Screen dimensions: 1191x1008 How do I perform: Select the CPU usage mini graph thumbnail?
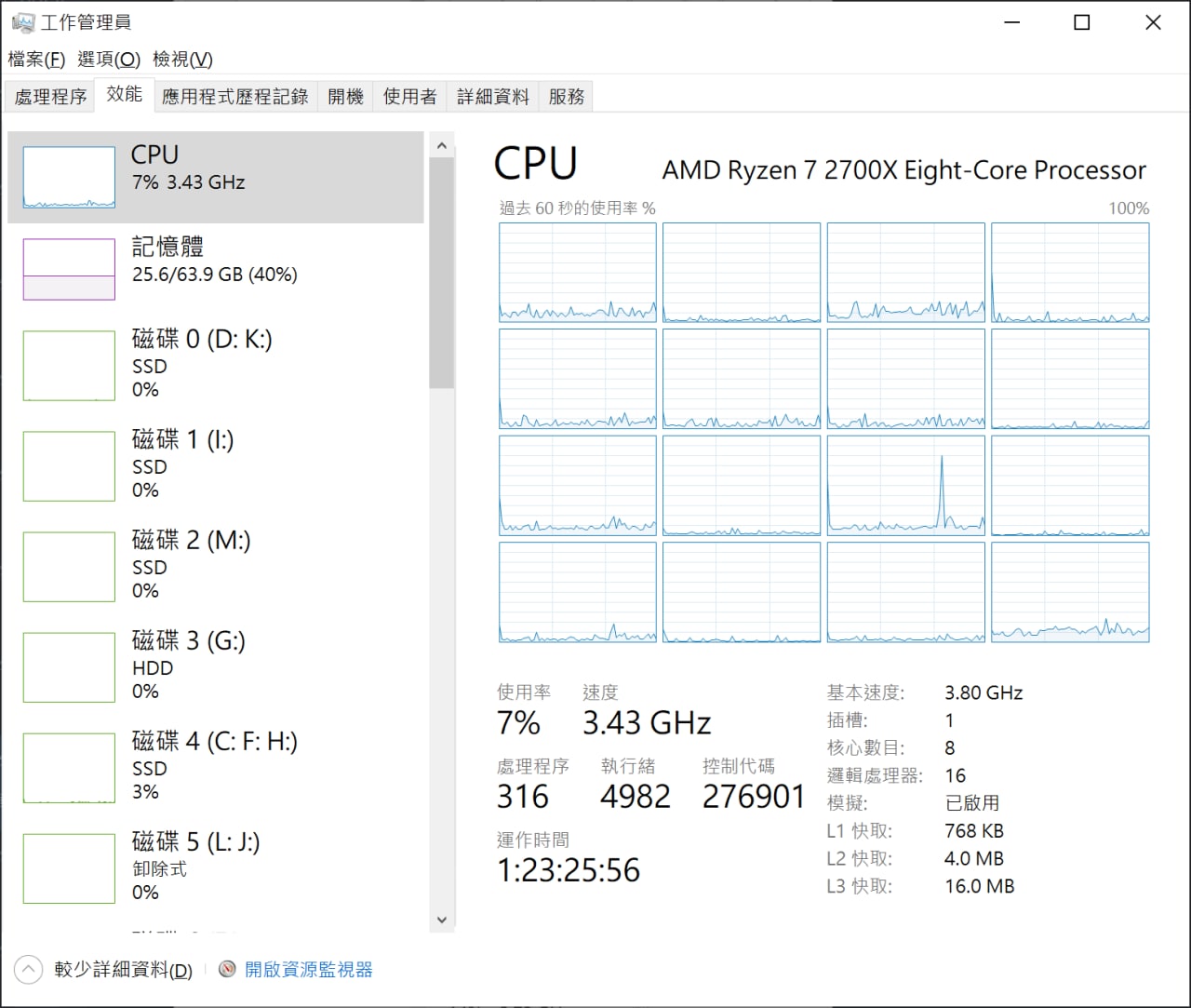[69, 177]
